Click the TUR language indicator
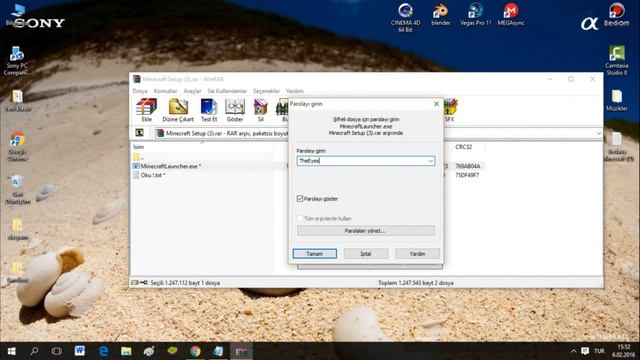 (x=599, y=351)
